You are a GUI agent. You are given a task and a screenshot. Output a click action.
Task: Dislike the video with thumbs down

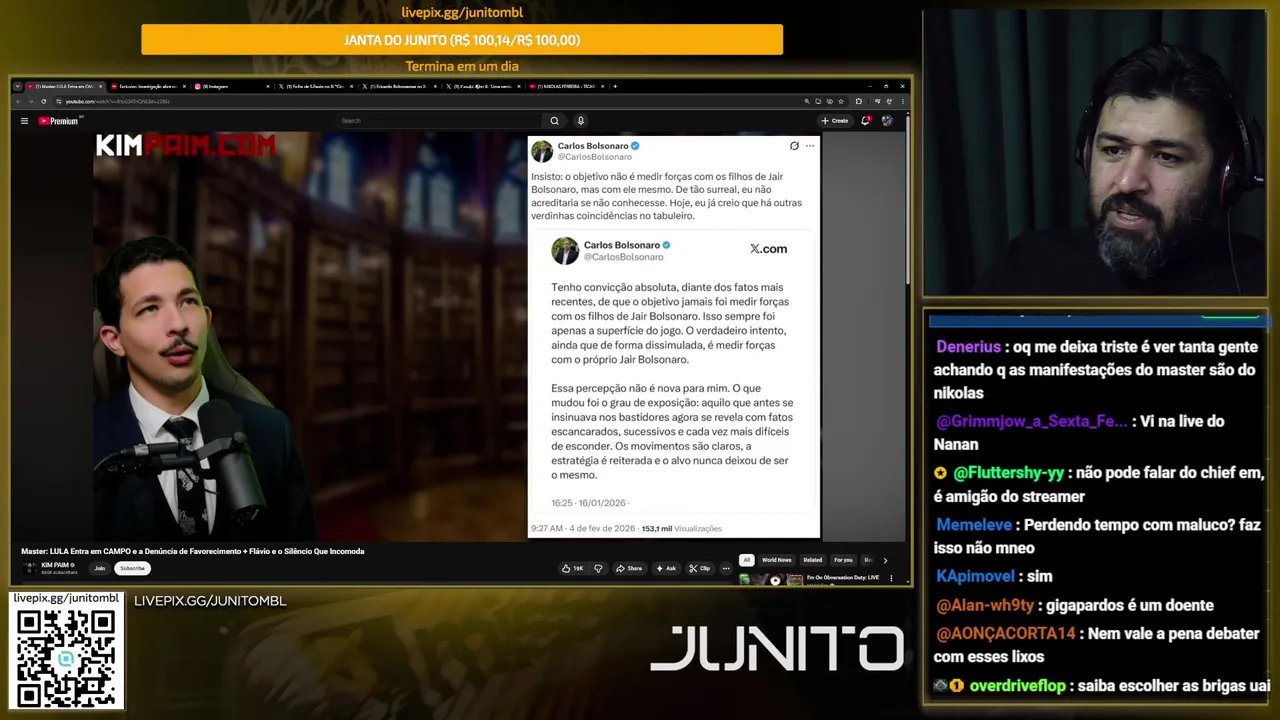click(598, 568)
